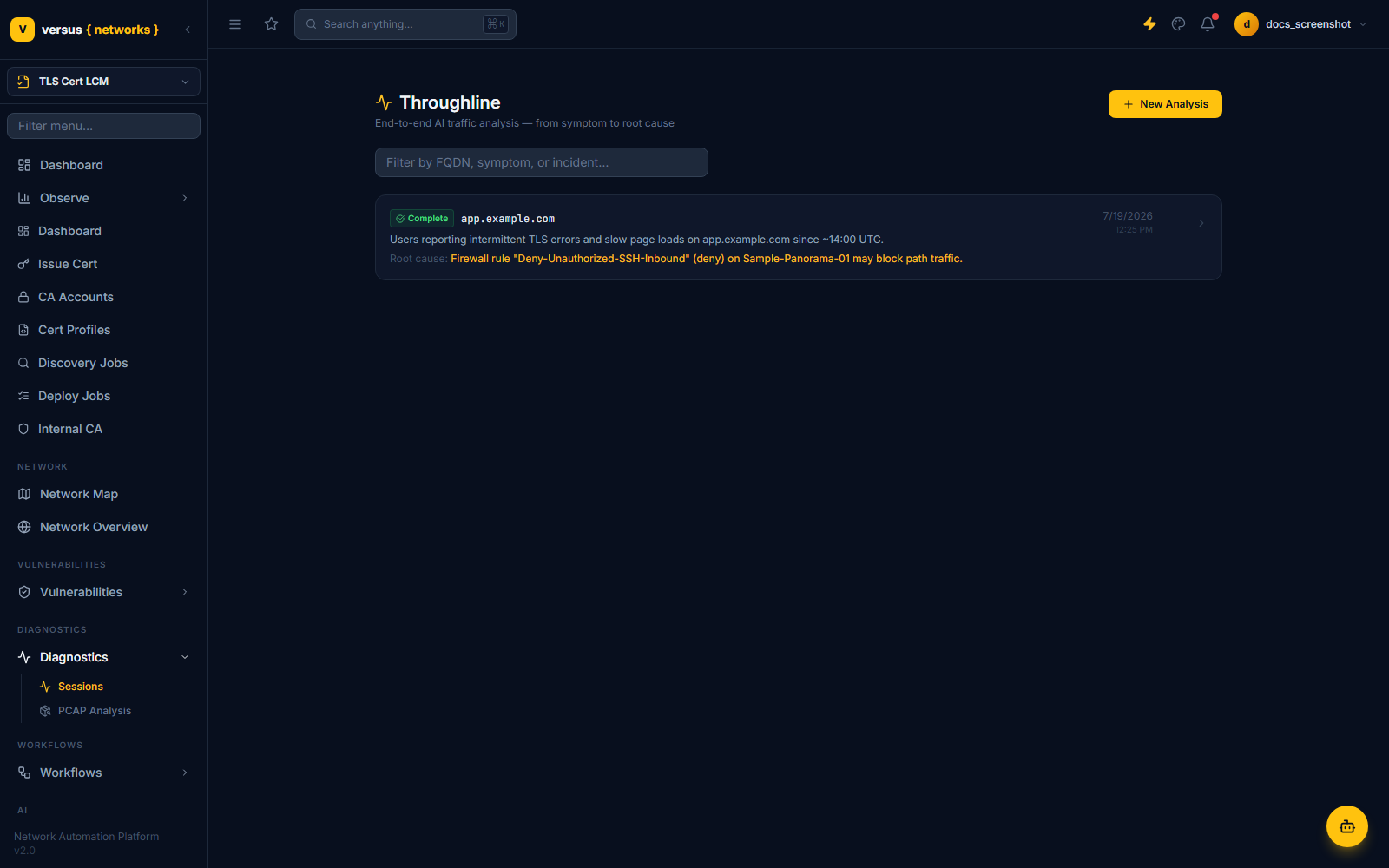
Task: Expand the Workflows menu
Action: [103, 773]
